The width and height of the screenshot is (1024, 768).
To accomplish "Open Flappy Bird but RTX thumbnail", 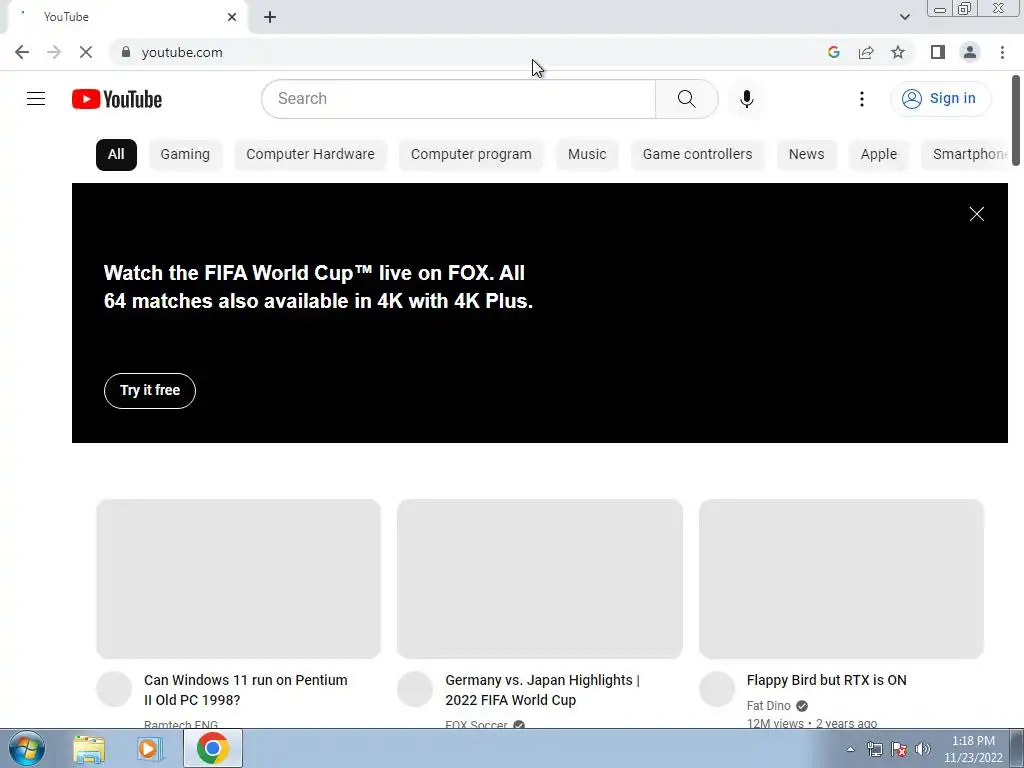I will [x=841, y=579].
